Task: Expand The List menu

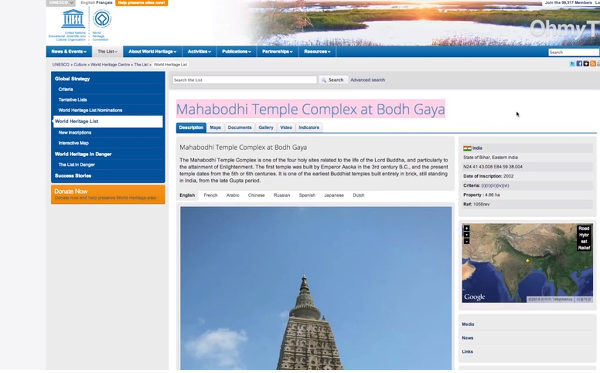Action: pos(108,51)
